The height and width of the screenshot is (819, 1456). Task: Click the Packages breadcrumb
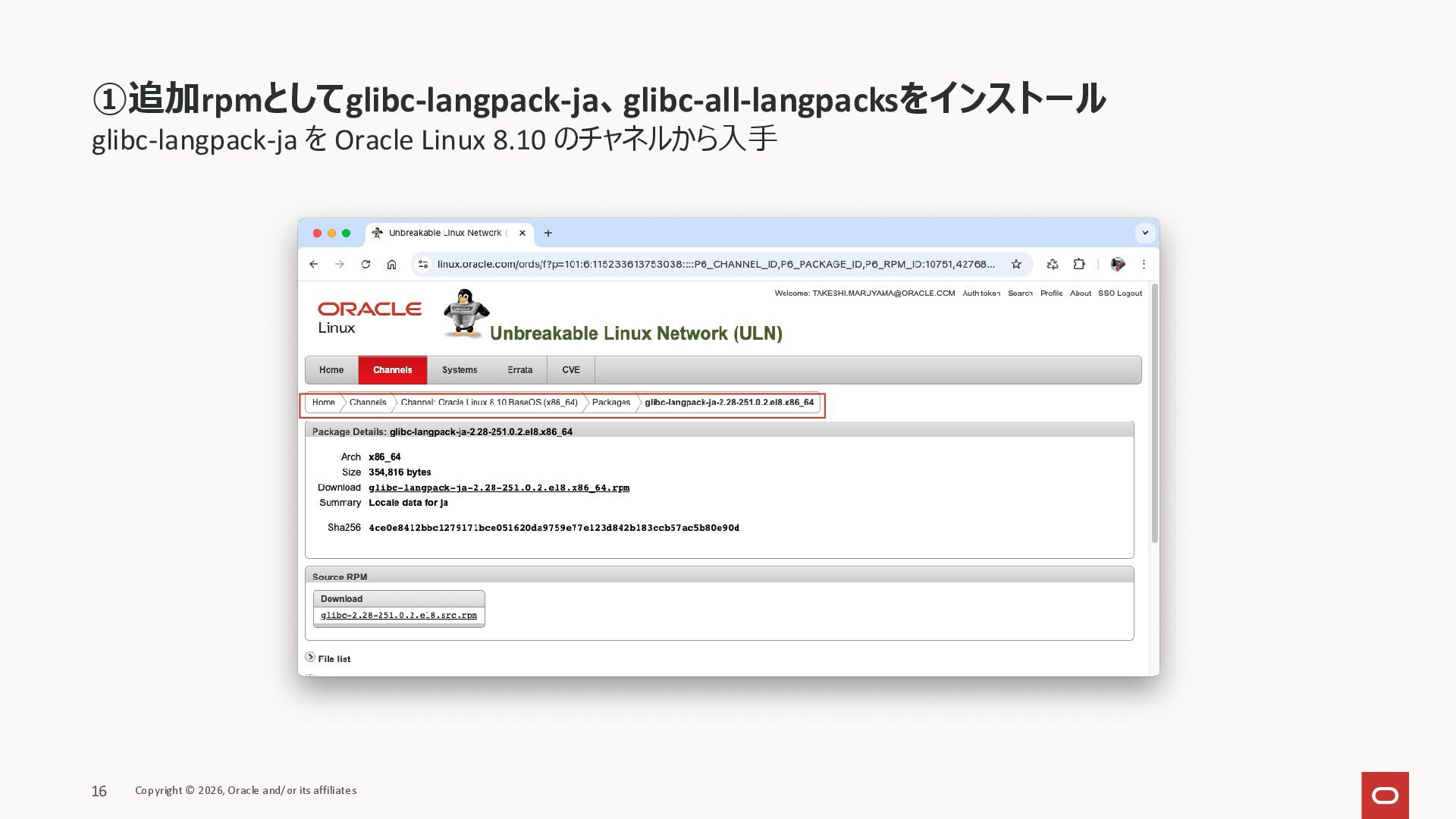(x=610, y=403)
